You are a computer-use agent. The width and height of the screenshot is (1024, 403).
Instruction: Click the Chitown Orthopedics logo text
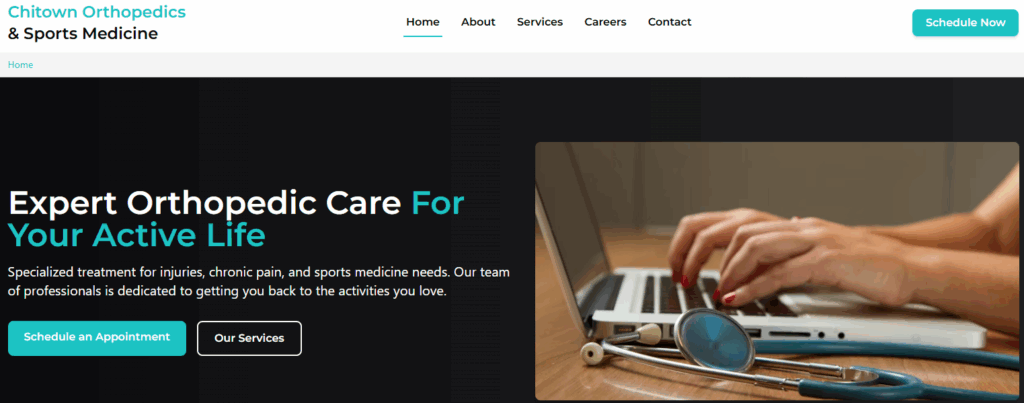point(97,12)
